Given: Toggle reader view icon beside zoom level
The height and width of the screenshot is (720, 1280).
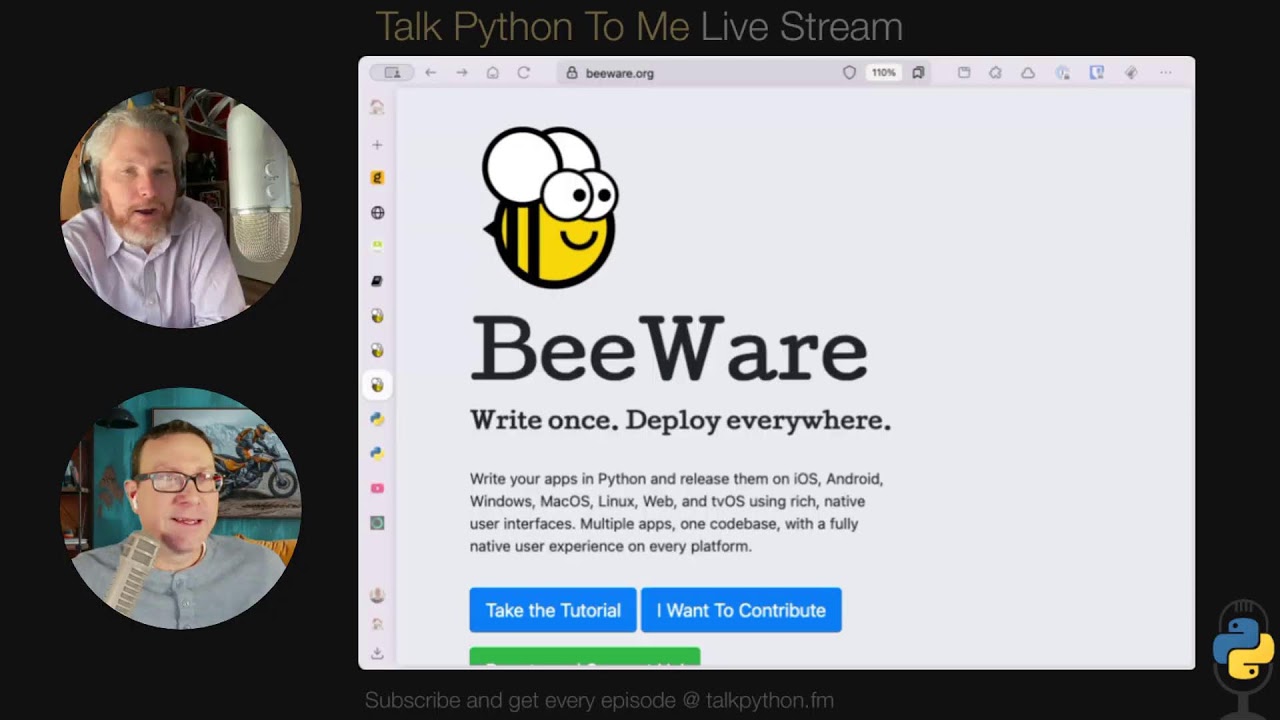Looking at the screenshot, I should (x=918, y=73).
